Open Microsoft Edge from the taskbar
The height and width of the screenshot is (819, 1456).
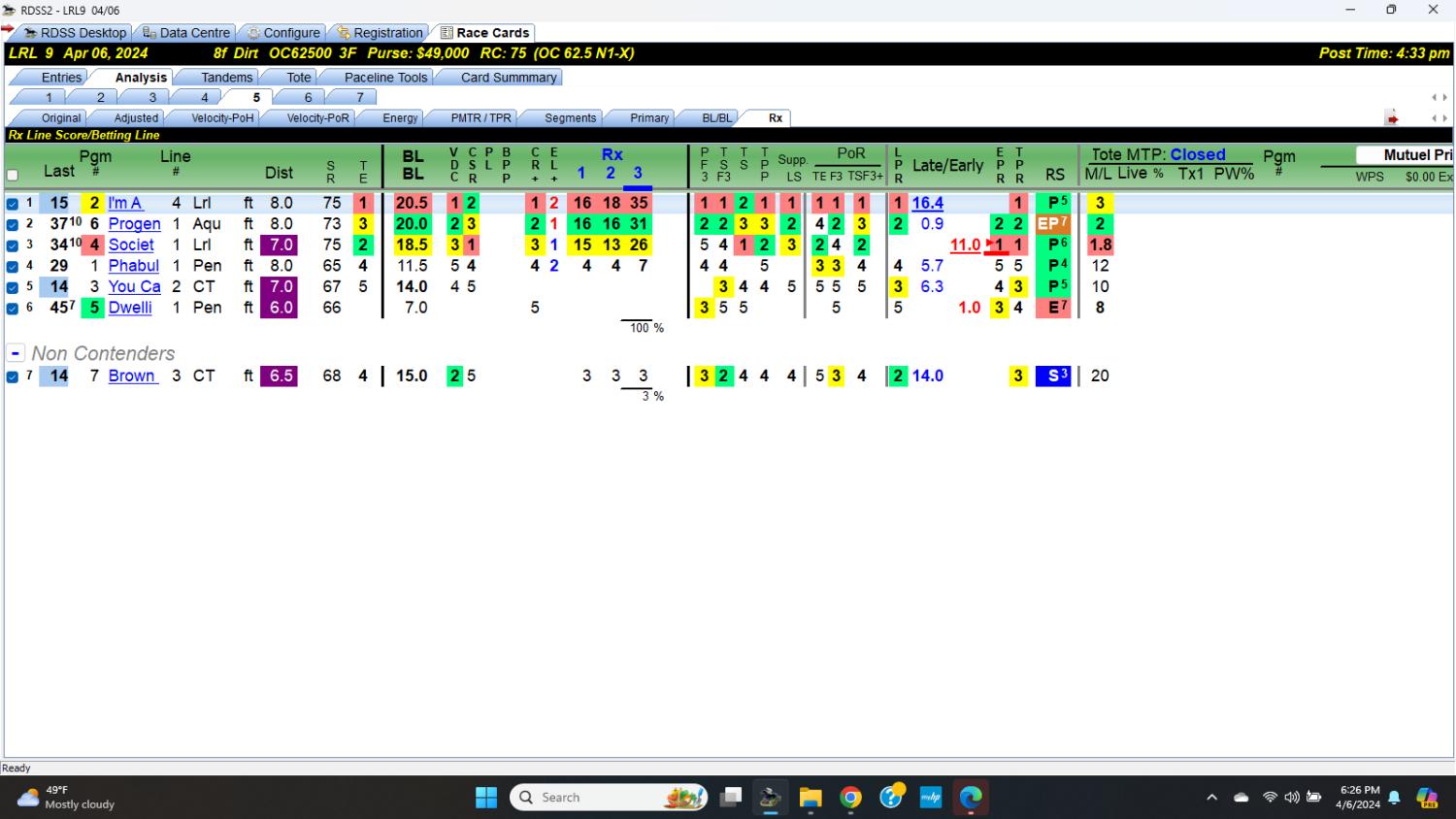pos(971,798)
